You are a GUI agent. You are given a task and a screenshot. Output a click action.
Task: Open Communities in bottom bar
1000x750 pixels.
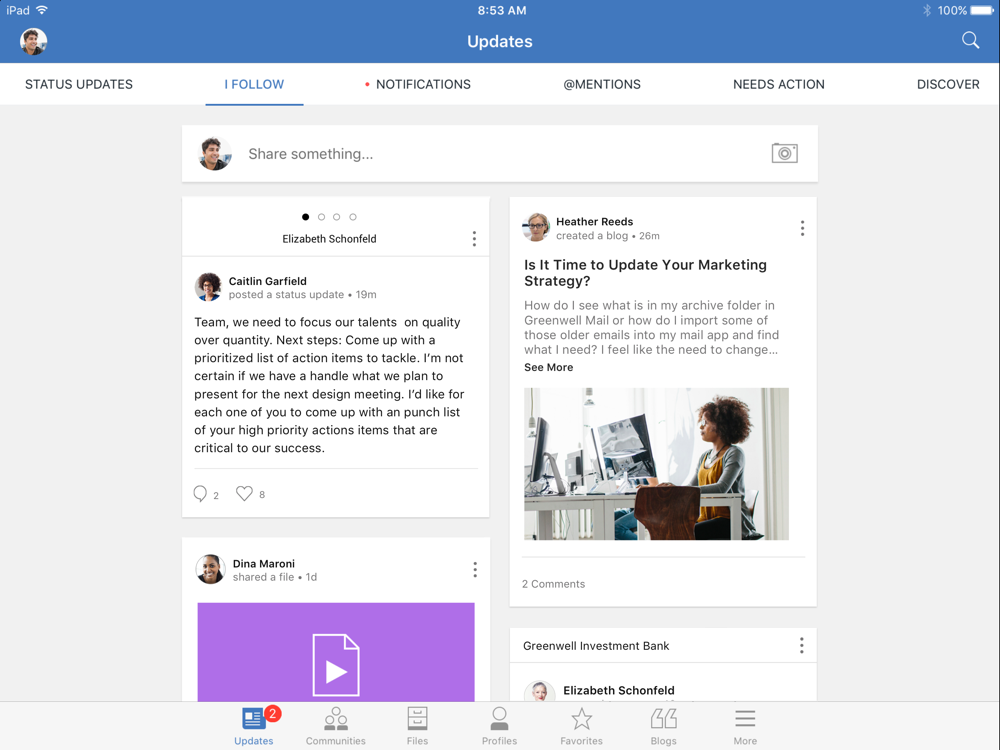tap(335, 726)
